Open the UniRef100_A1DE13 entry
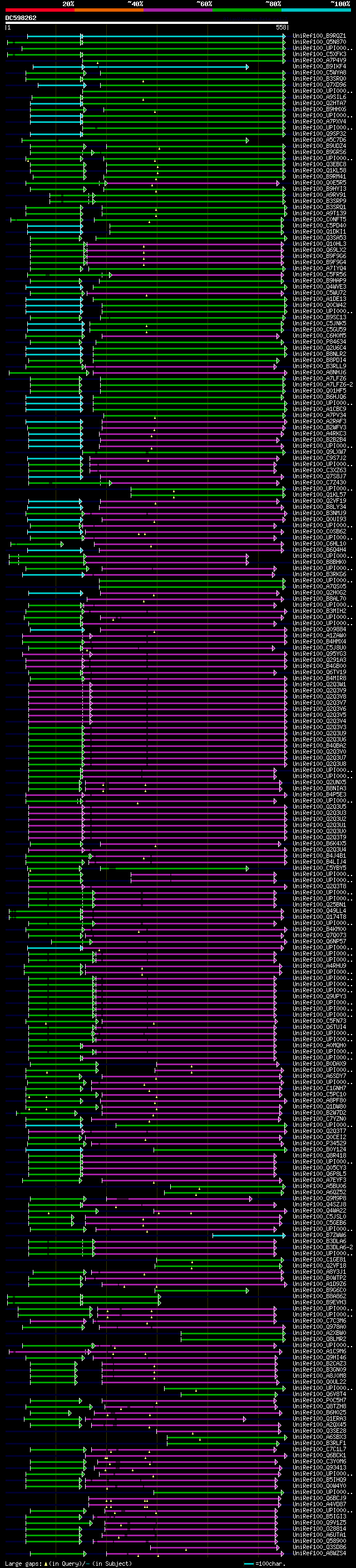This screenshot has height=1568, width=356. [x=319, y=299]
